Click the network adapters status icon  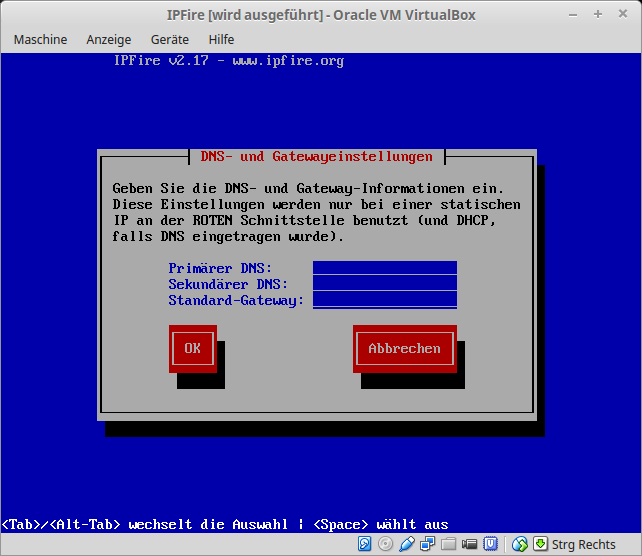427,544
